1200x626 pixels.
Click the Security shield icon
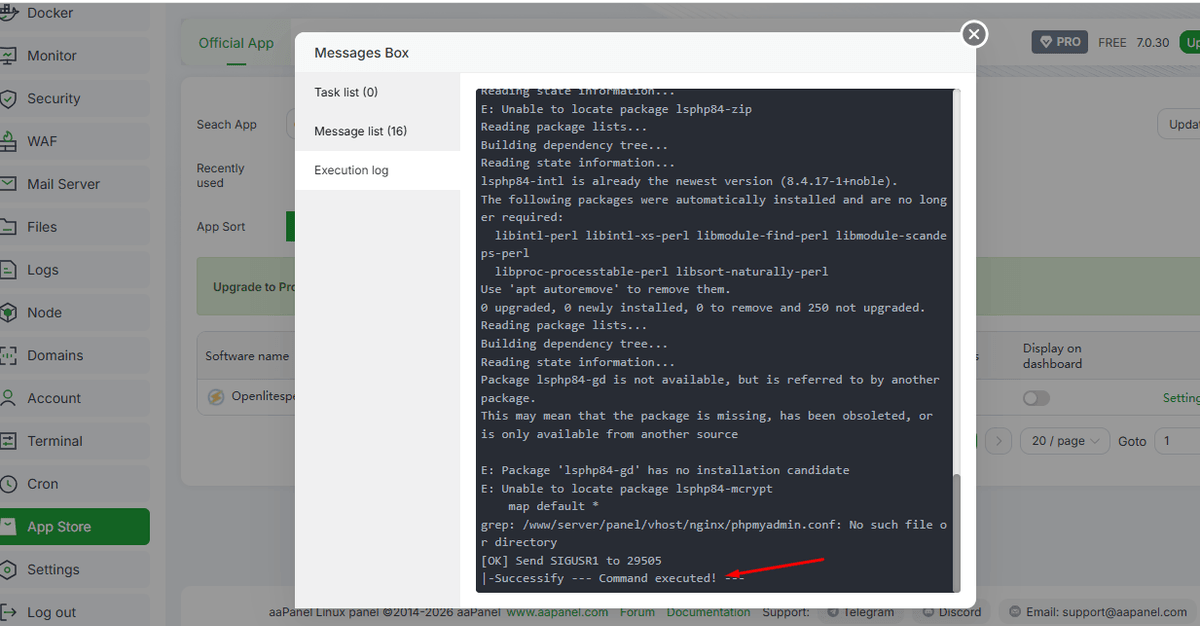(x=8, y=99)
